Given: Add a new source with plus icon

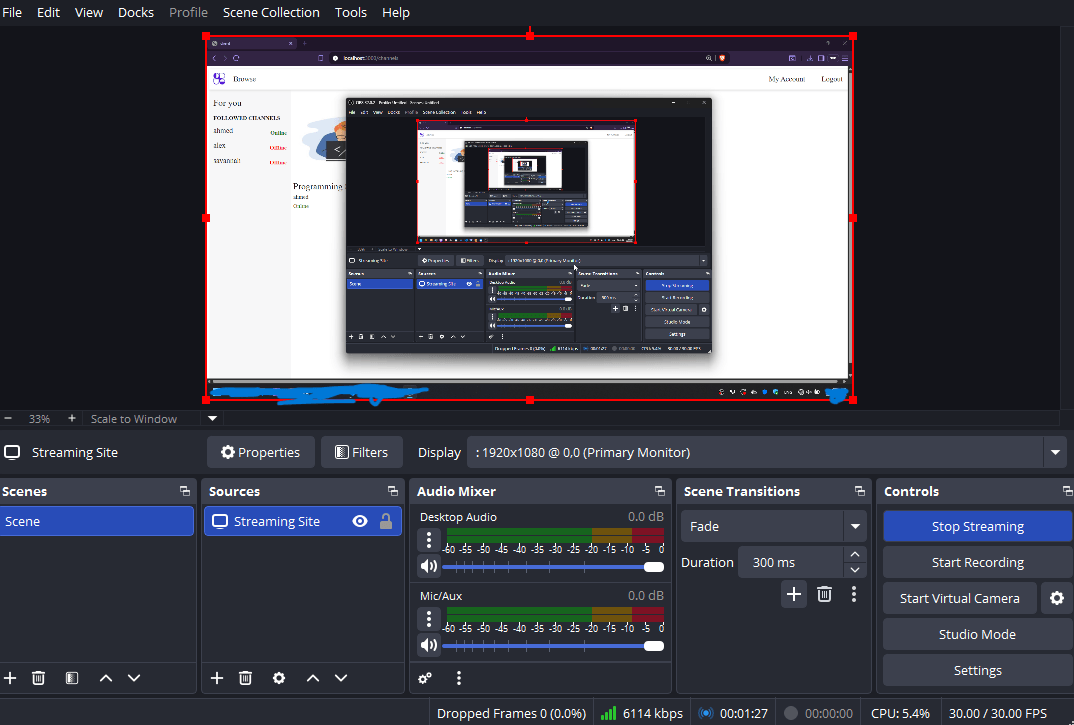Looking at the screenshot, I should [x=216, y=678].
